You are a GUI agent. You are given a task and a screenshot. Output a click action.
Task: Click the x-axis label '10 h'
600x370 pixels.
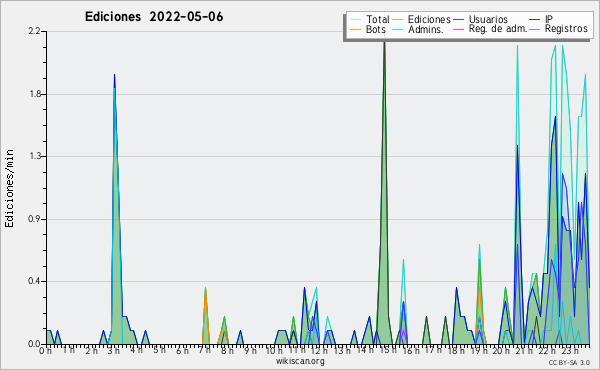pos(274,350)
